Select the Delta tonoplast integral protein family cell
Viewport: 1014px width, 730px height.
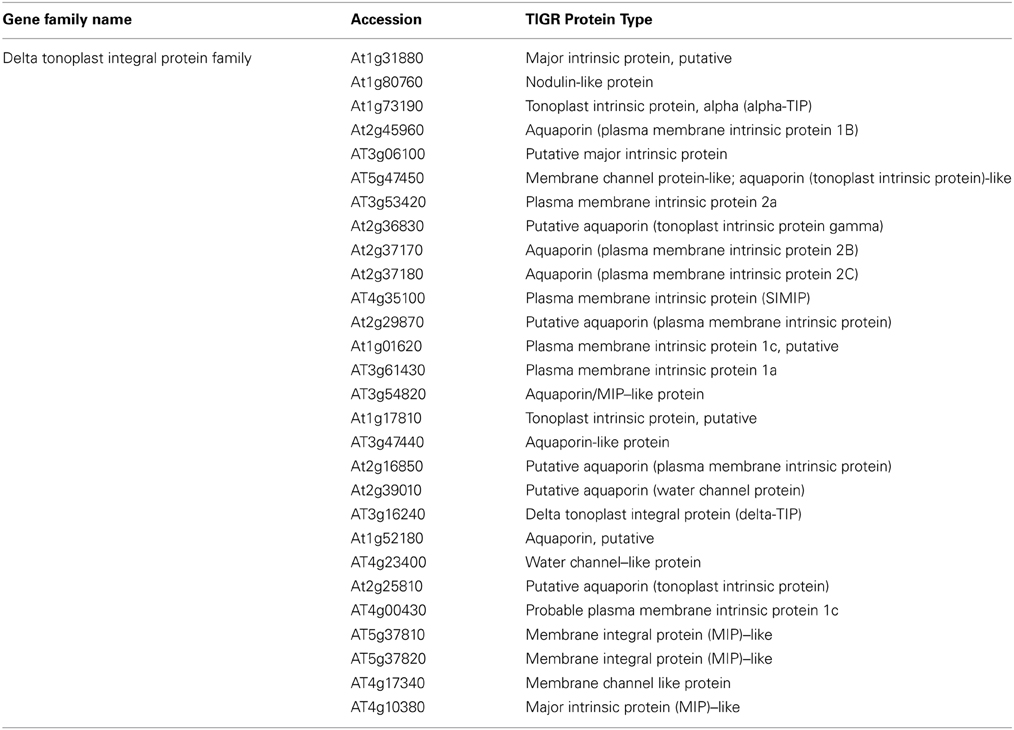coord(128,58)
